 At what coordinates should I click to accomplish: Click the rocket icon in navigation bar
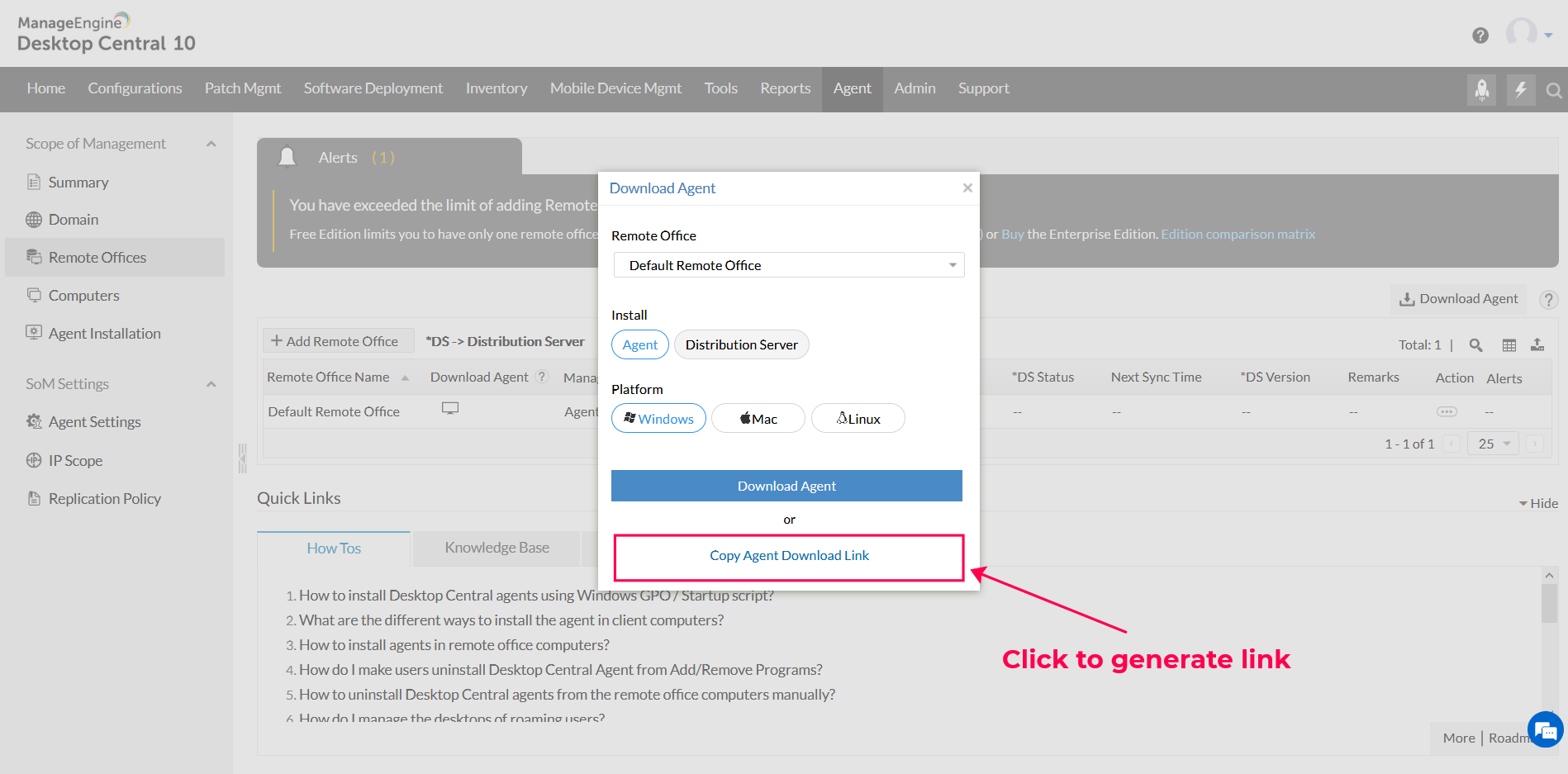click(1482, 89)
